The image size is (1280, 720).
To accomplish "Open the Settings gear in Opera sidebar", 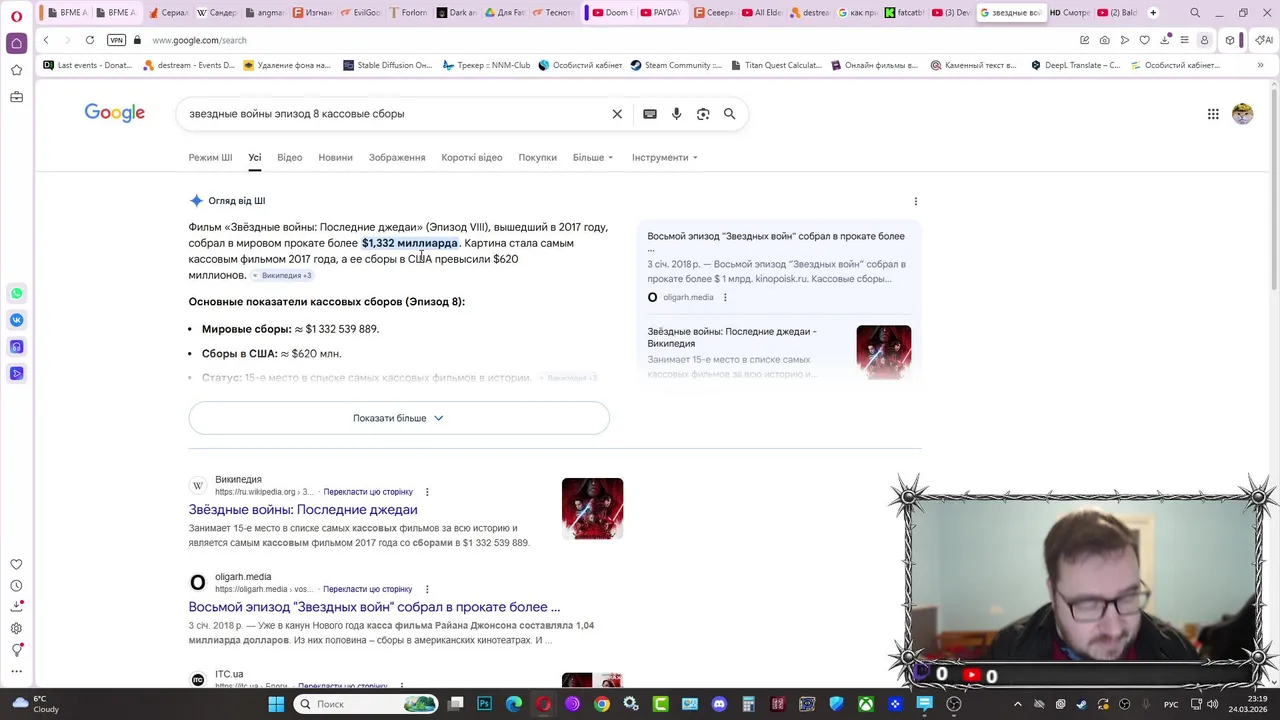I will point(16,628).
